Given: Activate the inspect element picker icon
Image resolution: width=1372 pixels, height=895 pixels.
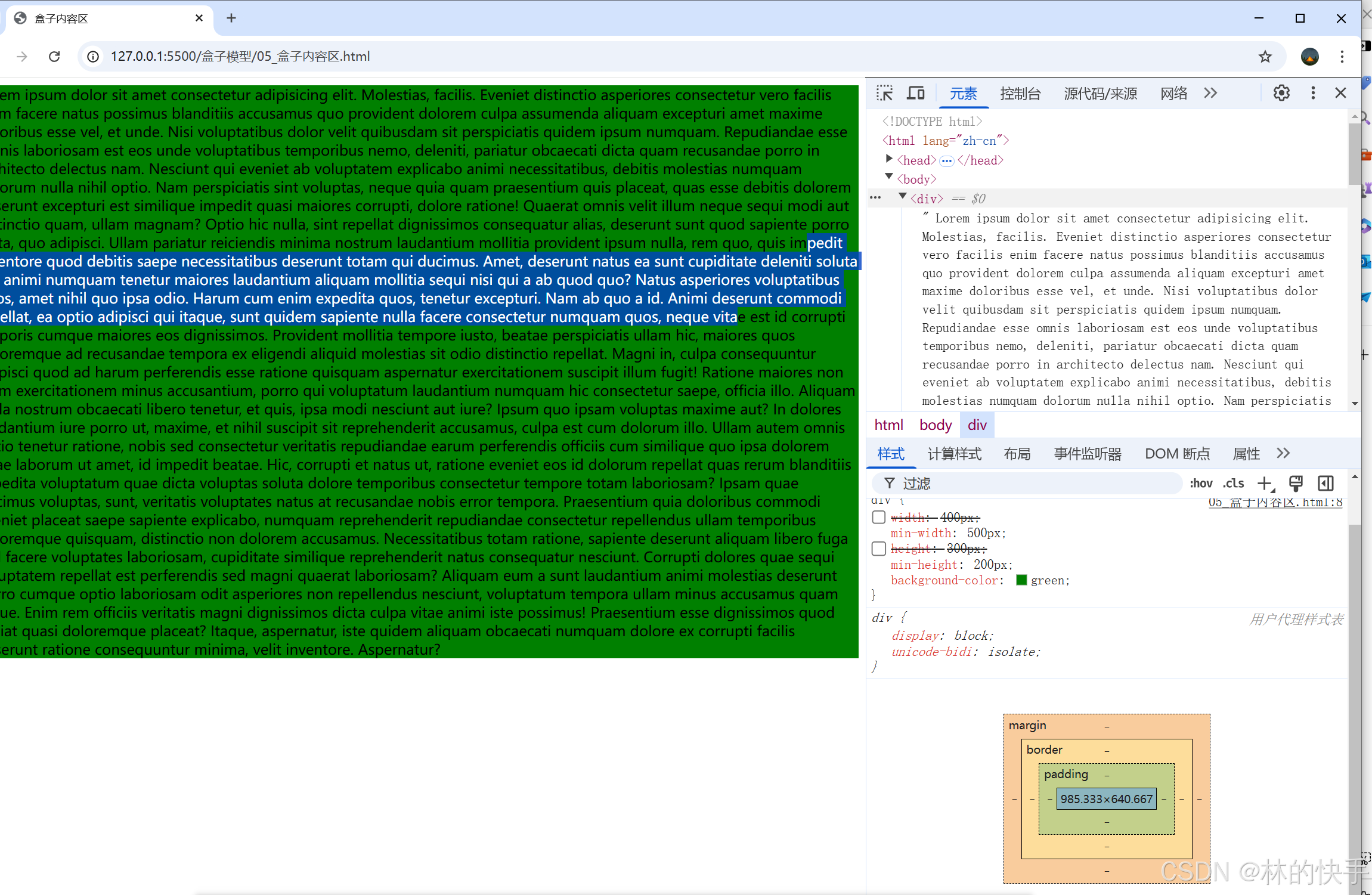Looking at the screenshot, I should pos(884,93).
